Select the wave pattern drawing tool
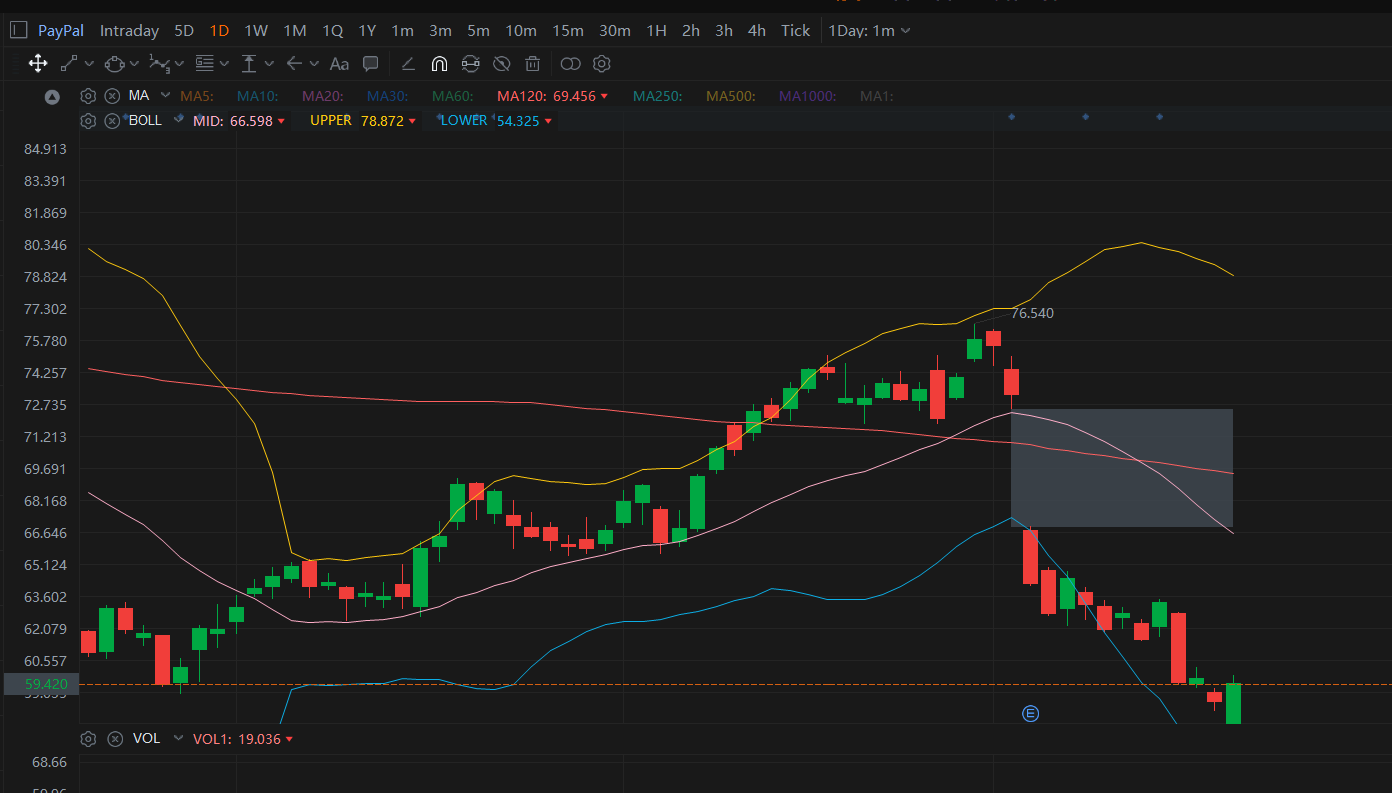1392x793 pixels. [x=159, y=64]
